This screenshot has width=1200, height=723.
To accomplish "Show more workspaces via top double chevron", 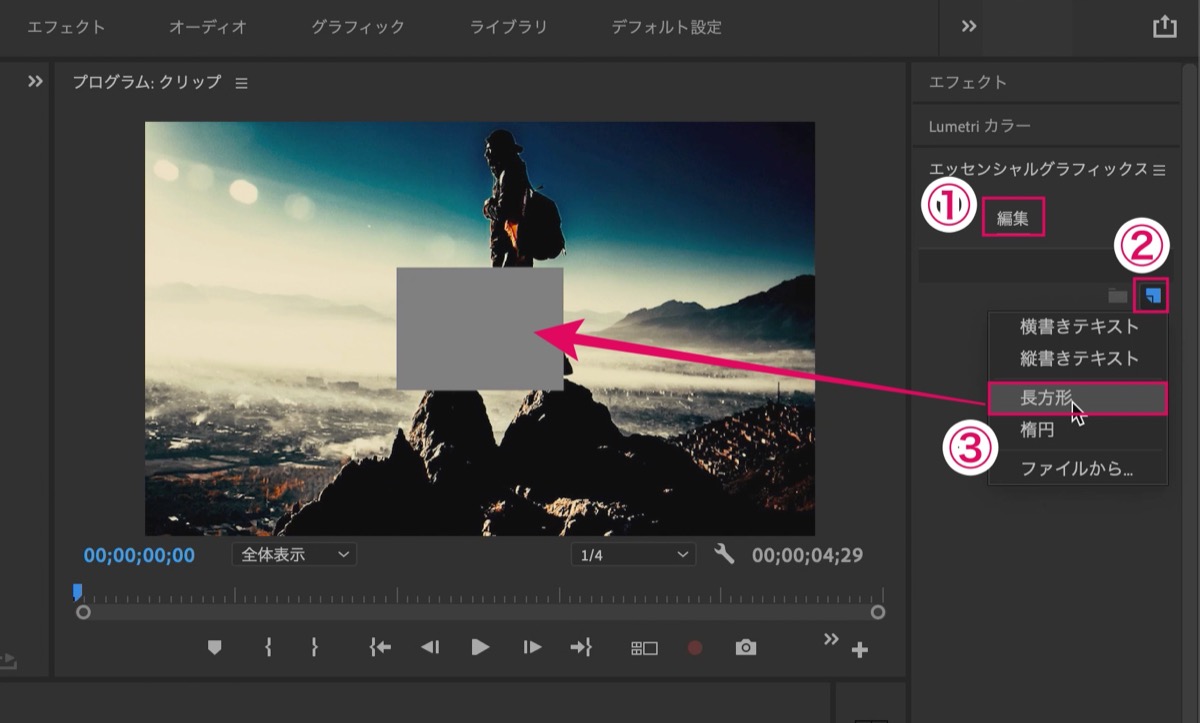I will point(969,27).
